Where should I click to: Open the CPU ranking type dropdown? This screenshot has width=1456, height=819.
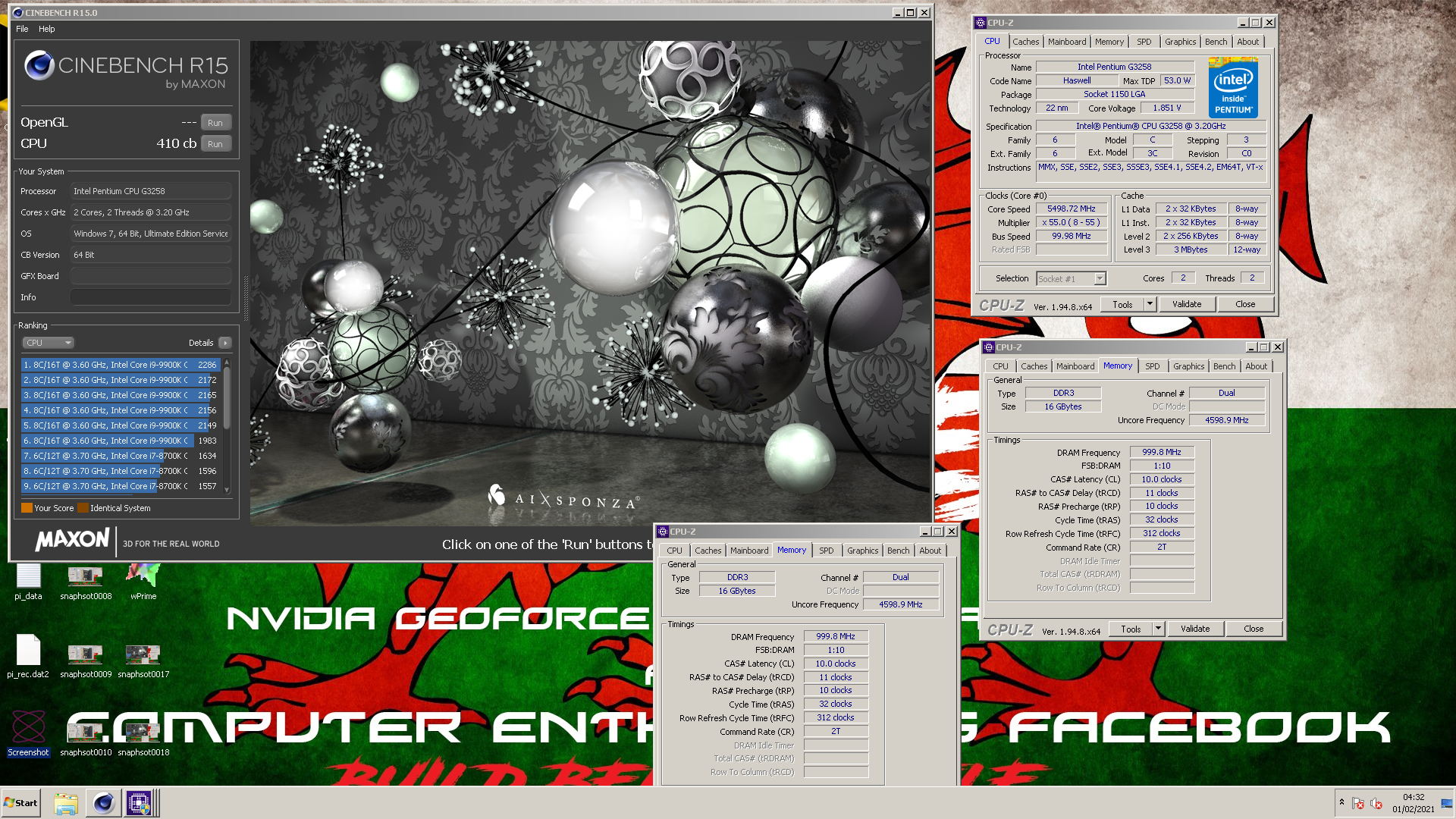click(x=48, y=343)
